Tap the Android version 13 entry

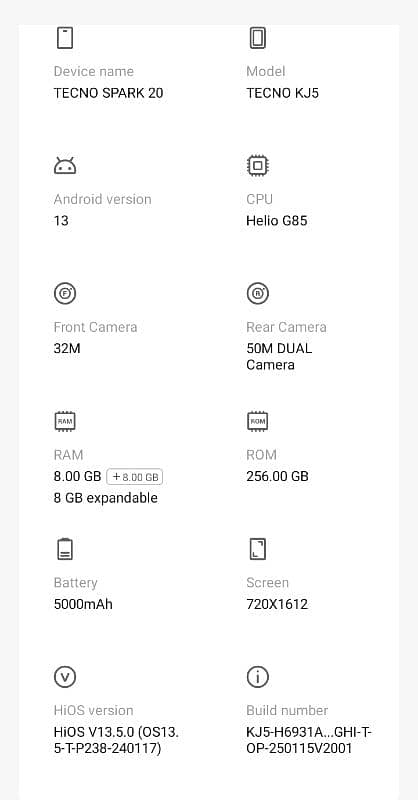point(61,221)
